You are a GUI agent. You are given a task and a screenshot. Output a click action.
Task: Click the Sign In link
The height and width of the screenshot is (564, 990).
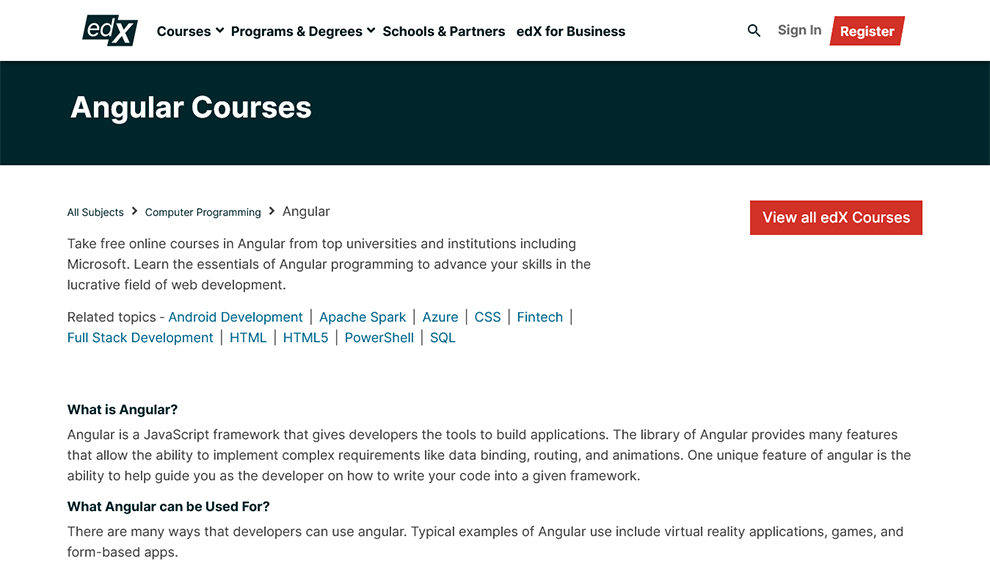point(799,30)
